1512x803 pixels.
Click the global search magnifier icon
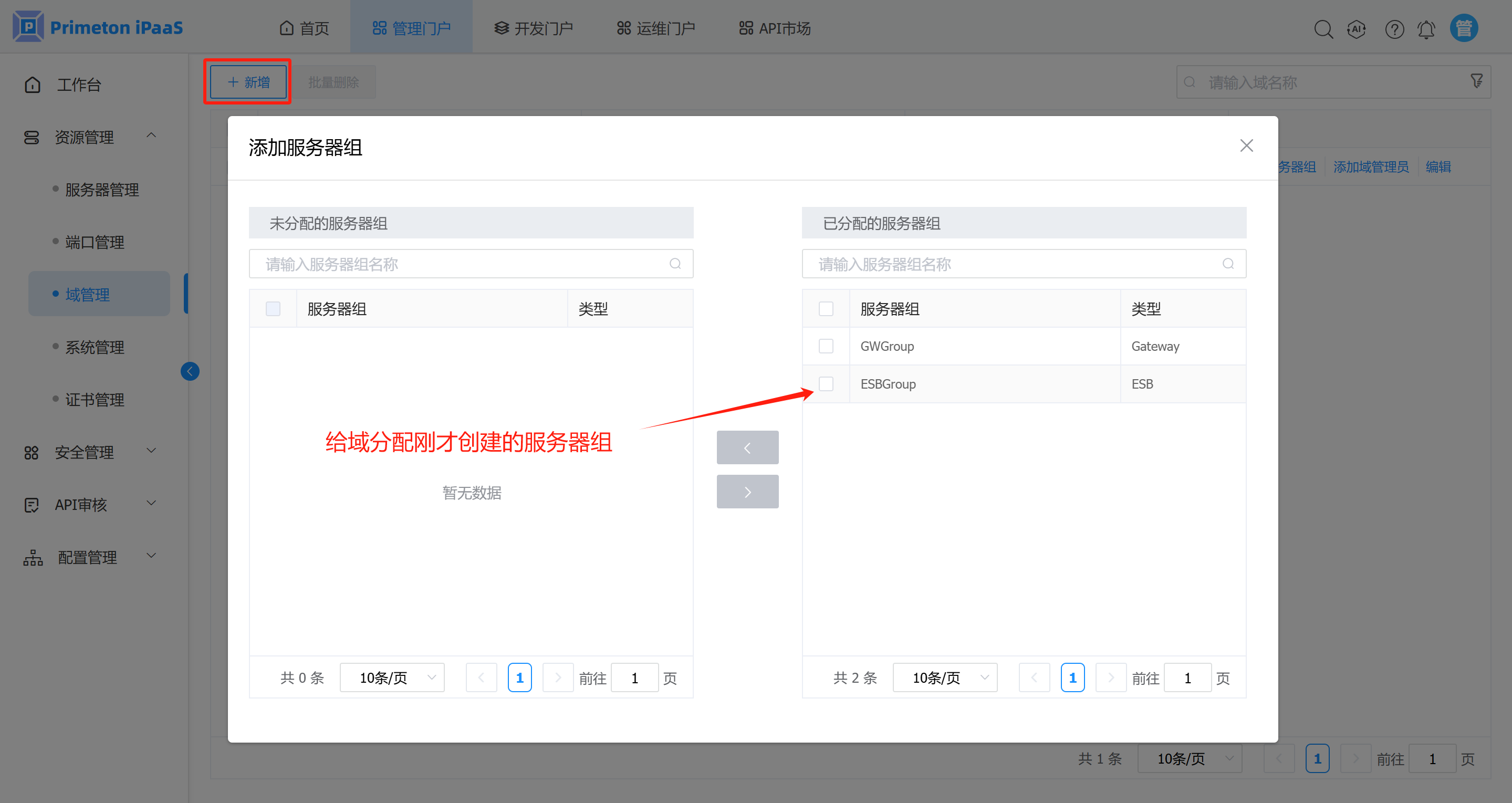click(x=1323, y=29)
